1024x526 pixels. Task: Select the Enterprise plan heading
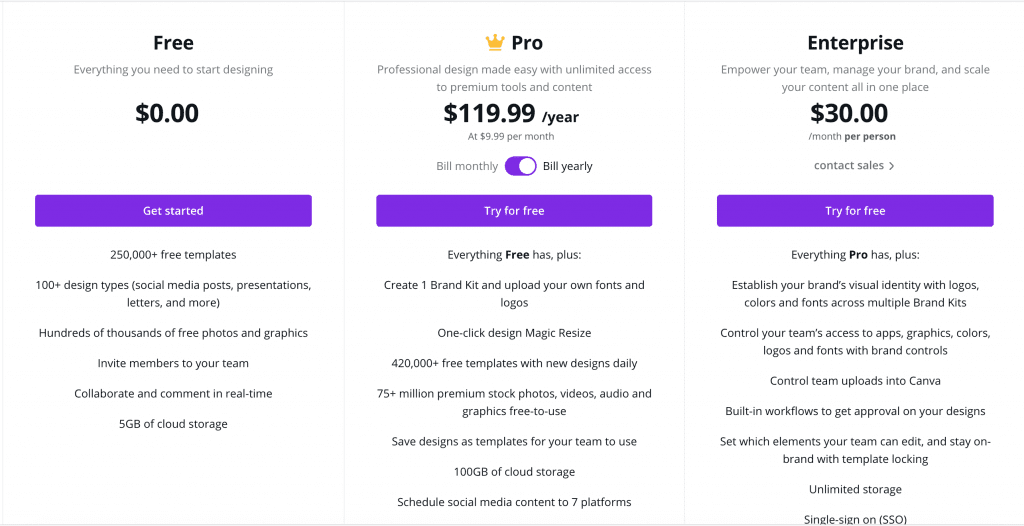(x=856, y=42)
